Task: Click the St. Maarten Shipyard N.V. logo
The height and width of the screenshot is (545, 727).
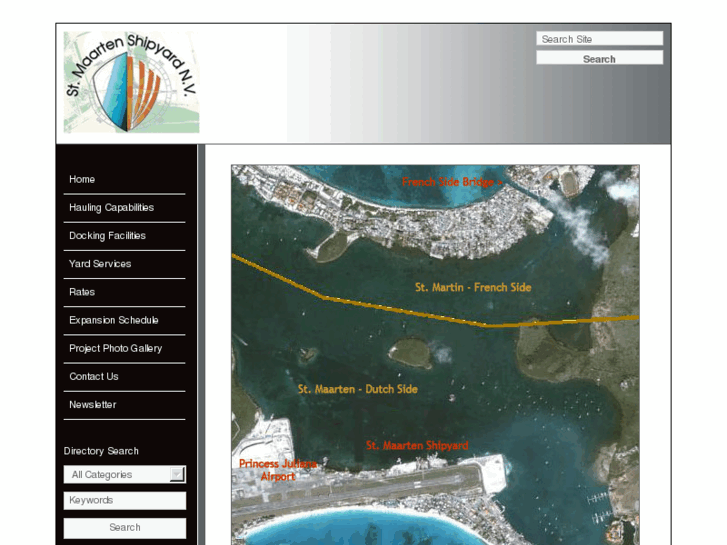Action: 131,82
